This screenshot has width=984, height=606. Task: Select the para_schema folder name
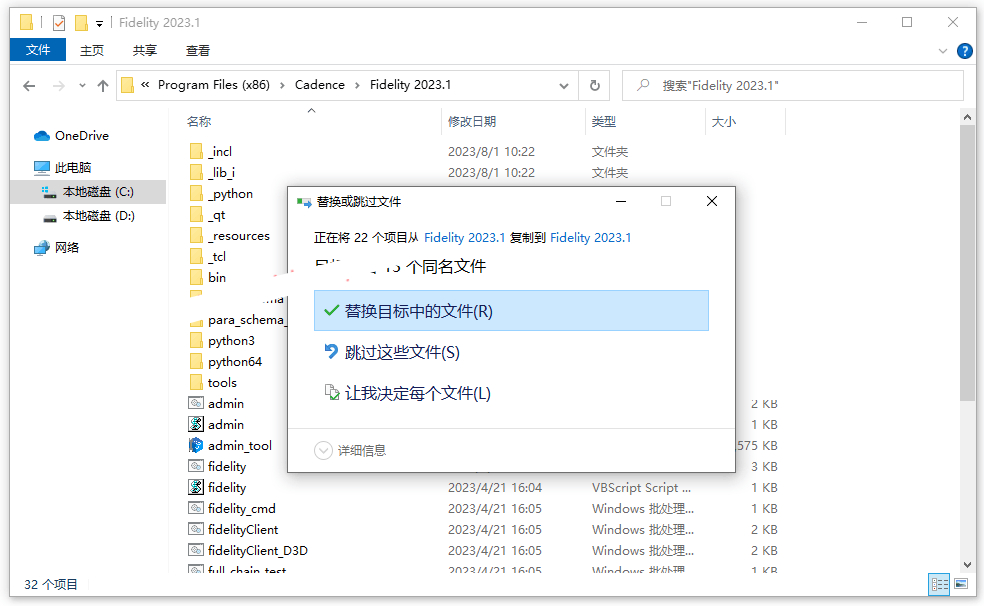point(247,320)
